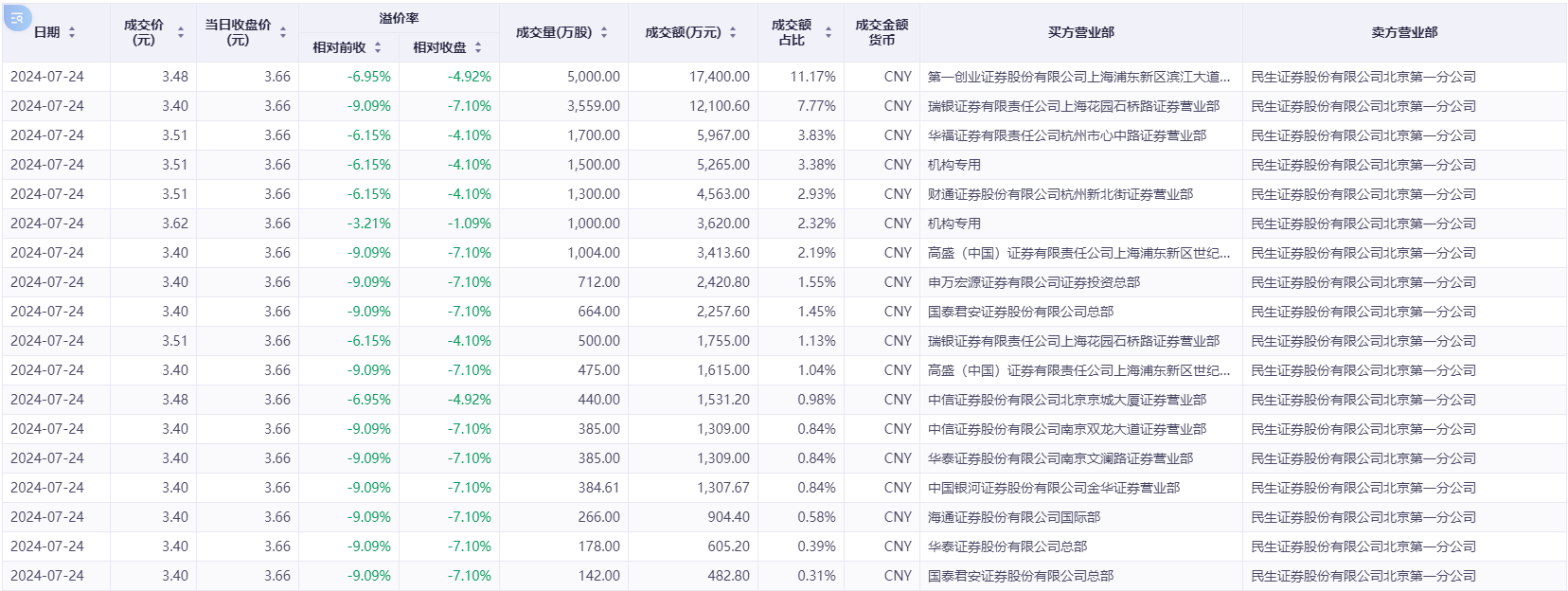Click the 财通证券杭州新北街 buyer entry
Viewport: 1568px width, 591px height.
(x=1060, y=194)
